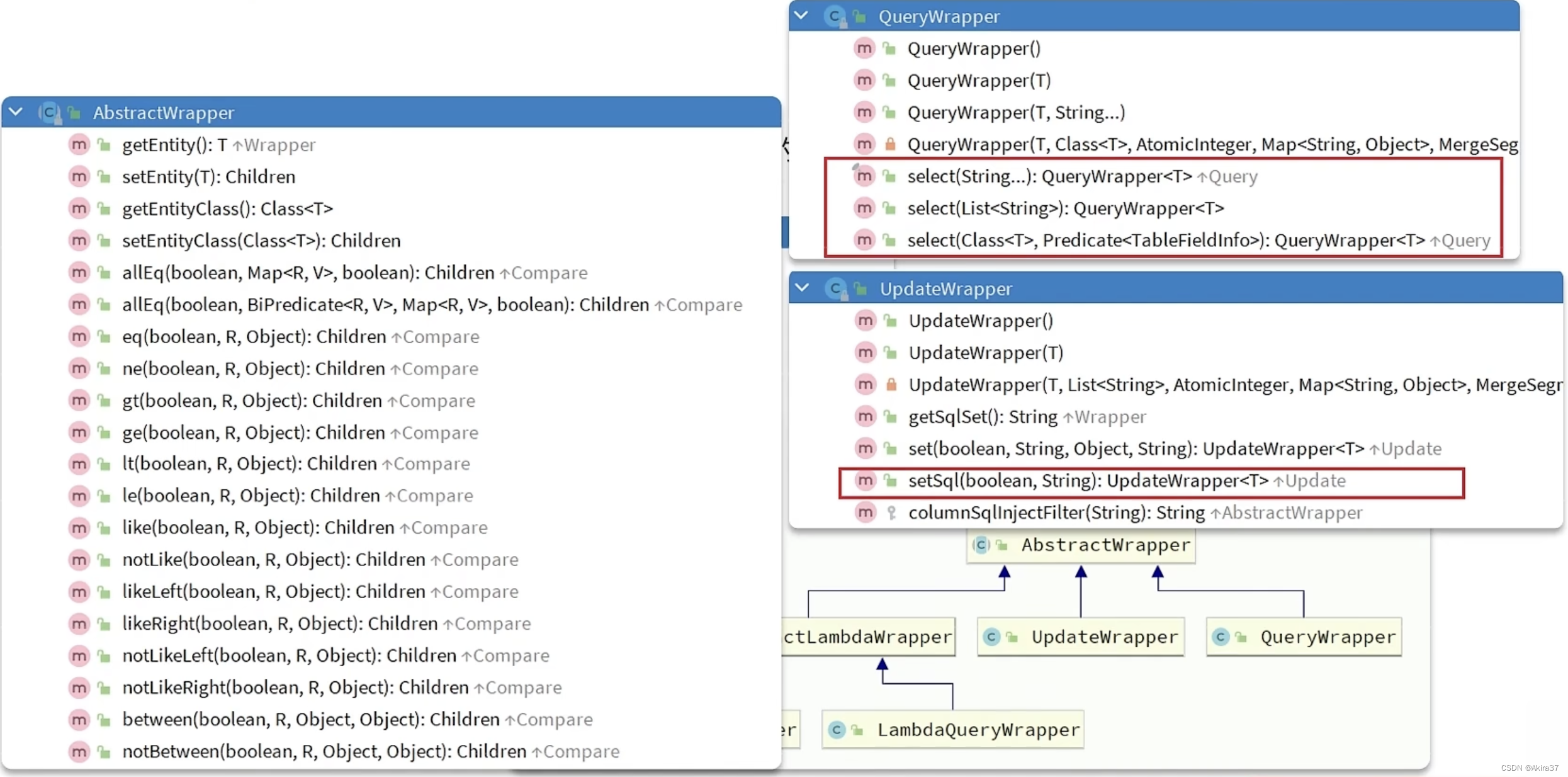
Task: Click the AbstractWrapper title text in panel header
Action: pos(164,113)
